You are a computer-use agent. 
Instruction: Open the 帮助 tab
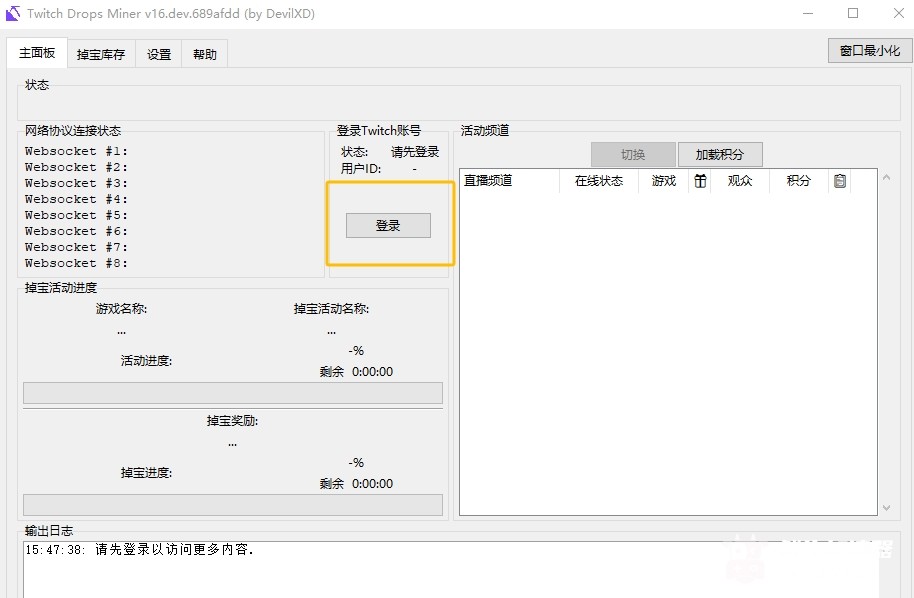tap(205, 54)
